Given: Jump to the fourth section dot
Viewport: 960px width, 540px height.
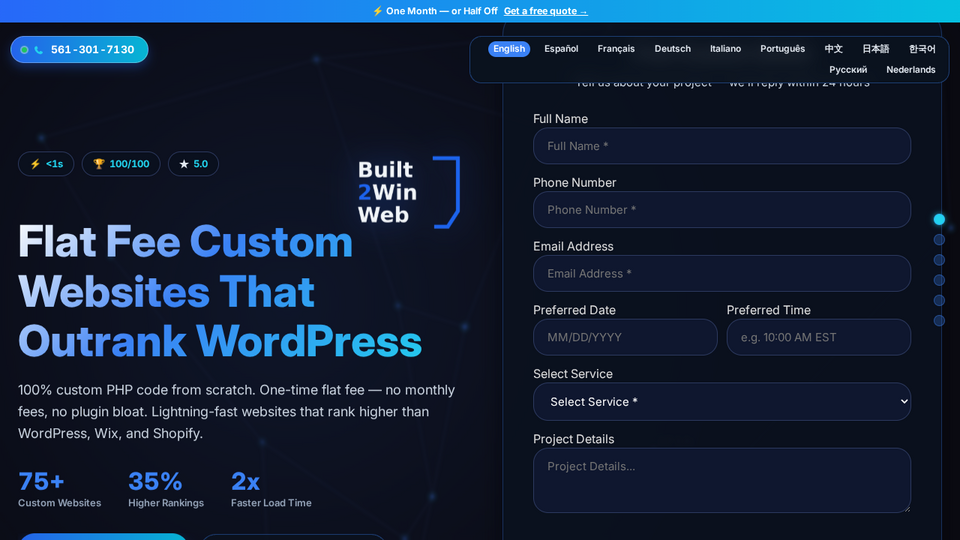Looking at the screenshot, I should pos(939,280).
